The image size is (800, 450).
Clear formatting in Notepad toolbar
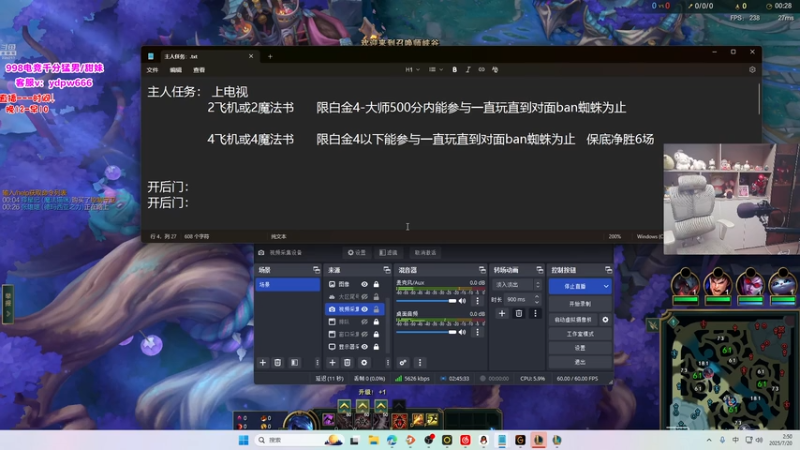coord(494,70)
